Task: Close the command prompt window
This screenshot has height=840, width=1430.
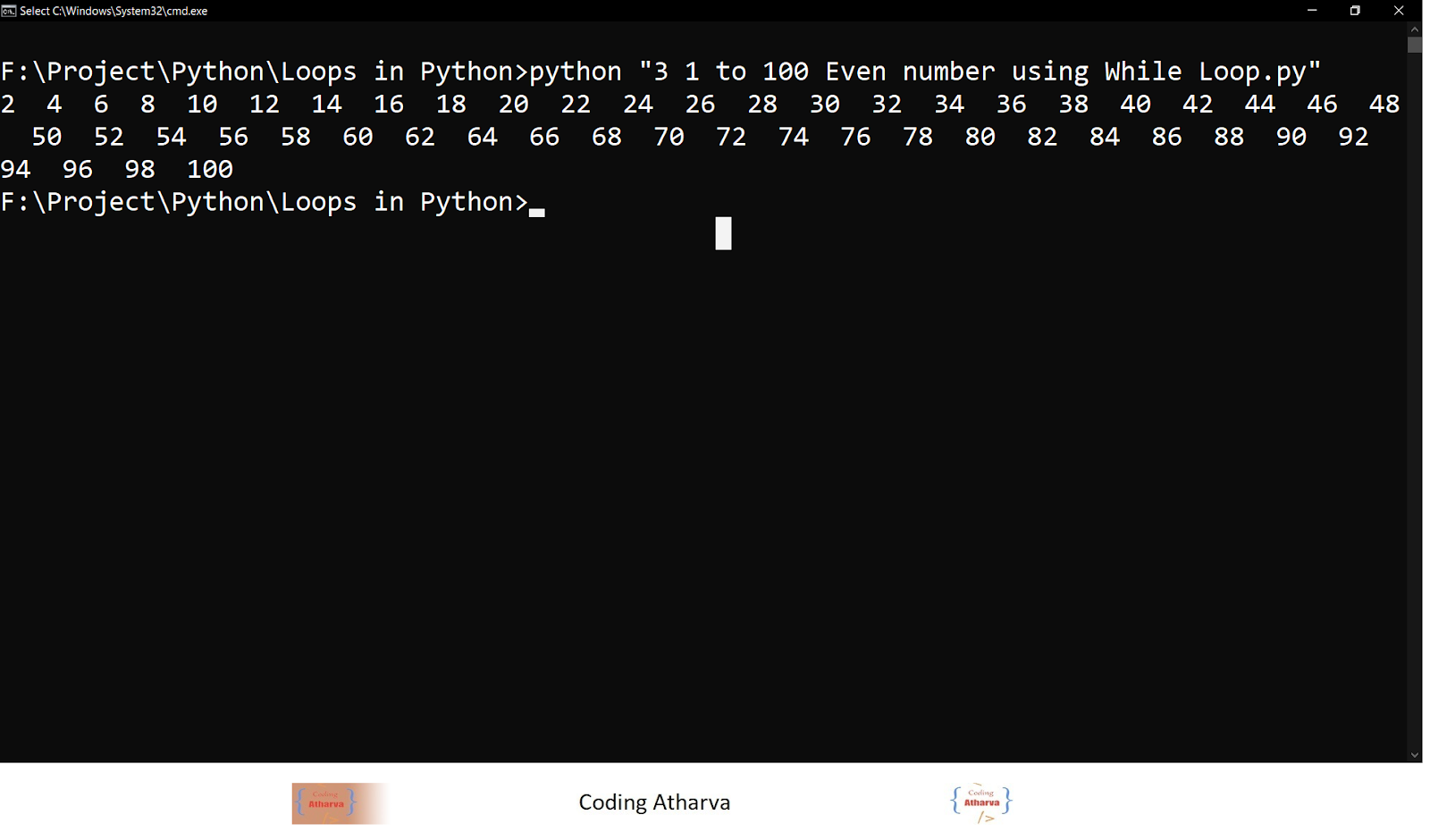Action: (1398, 11)
